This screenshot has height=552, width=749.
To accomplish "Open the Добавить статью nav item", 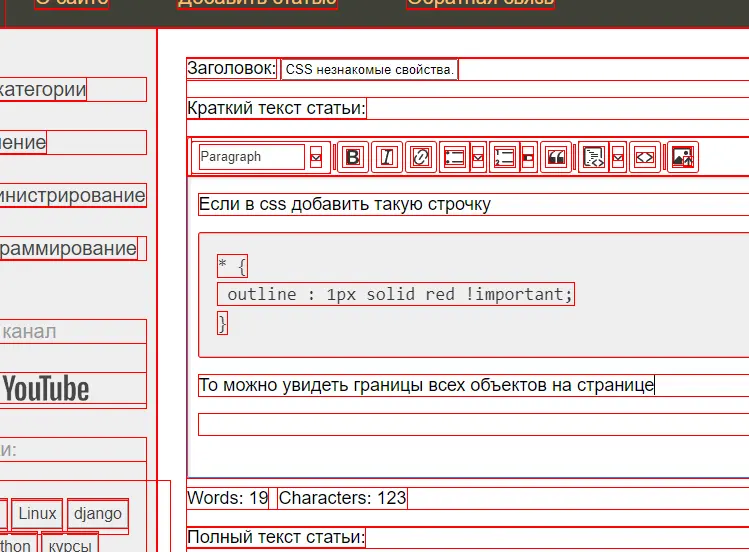I will point(257,2).
